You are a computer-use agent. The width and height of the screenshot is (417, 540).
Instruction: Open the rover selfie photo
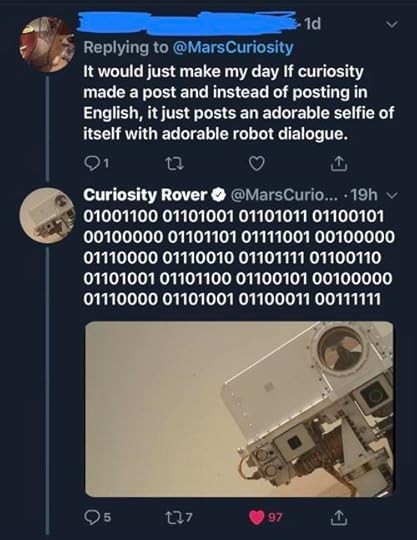[239, 409]
